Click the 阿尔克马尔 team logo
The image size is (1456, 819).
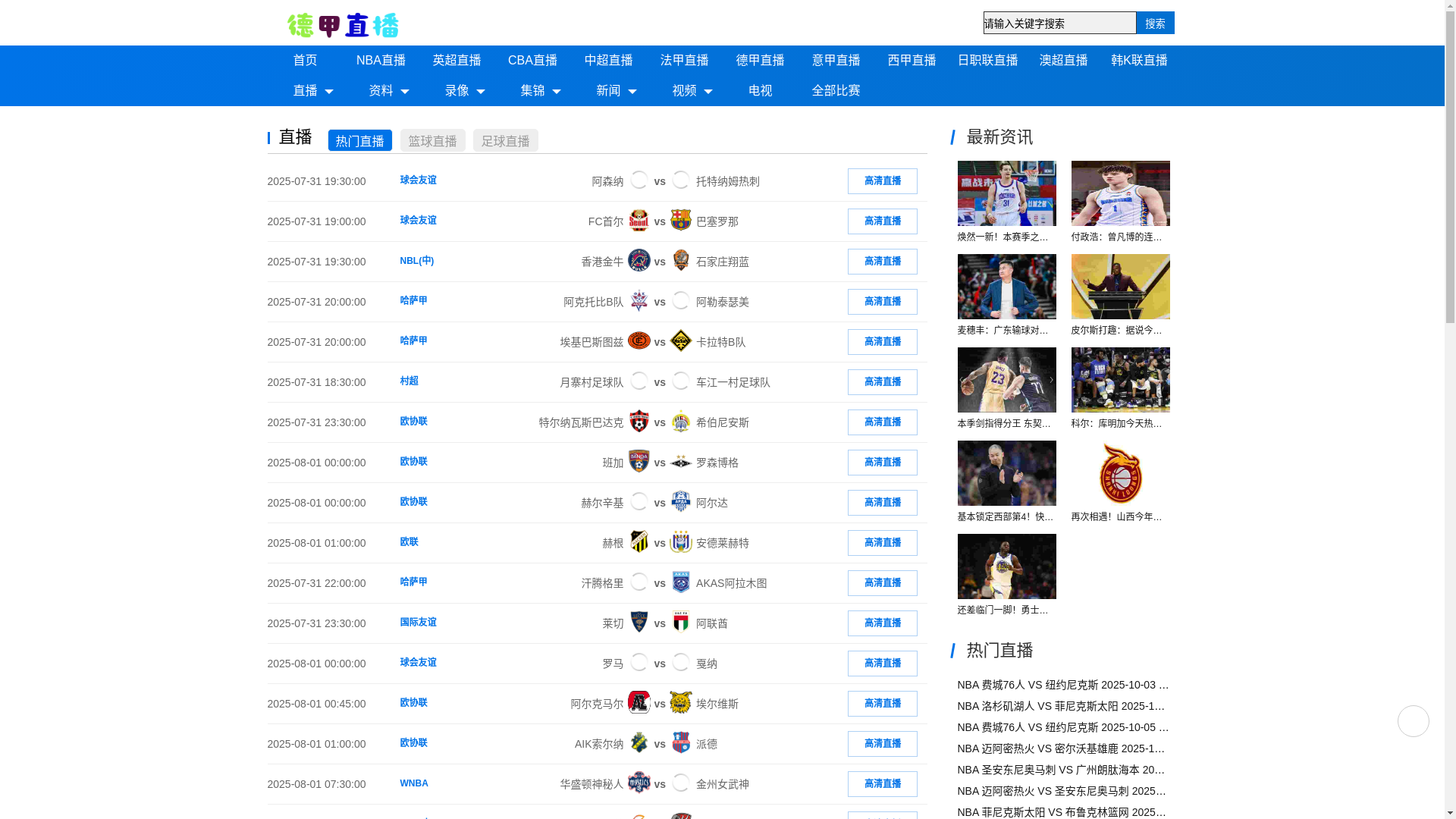click(639, 703)
